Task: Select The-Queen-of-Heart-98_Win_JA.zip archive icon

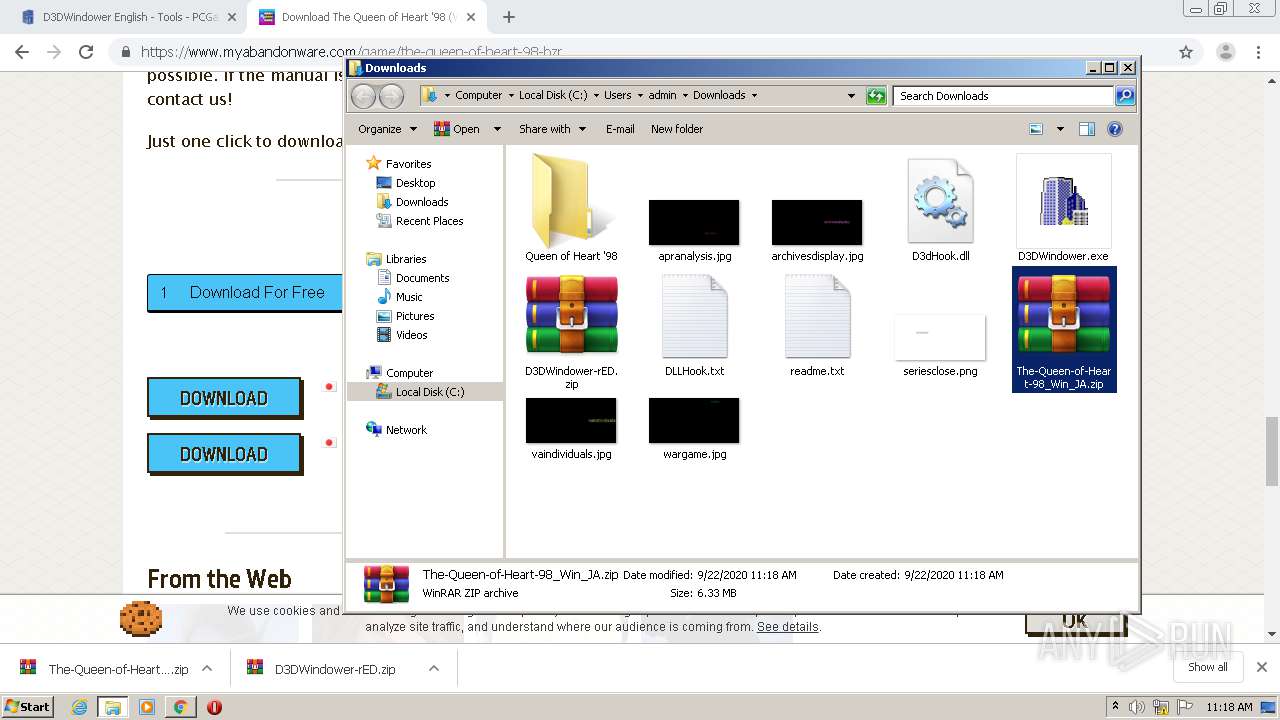Action: pos(1063,315)
